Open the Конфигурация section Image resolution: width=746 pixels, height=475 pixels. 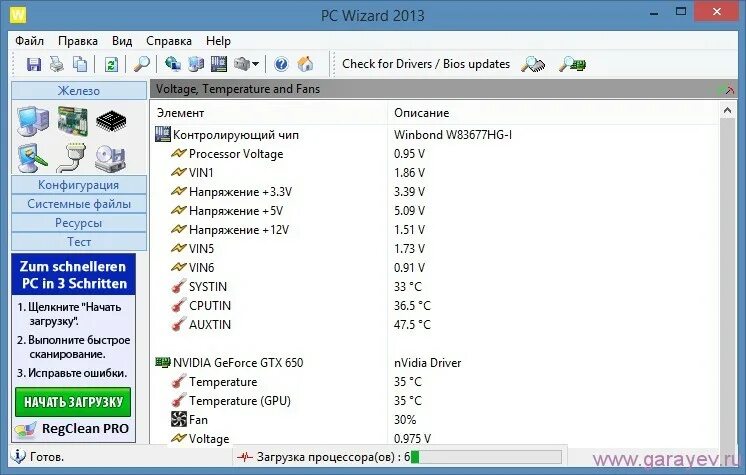[x=79, y=185]
